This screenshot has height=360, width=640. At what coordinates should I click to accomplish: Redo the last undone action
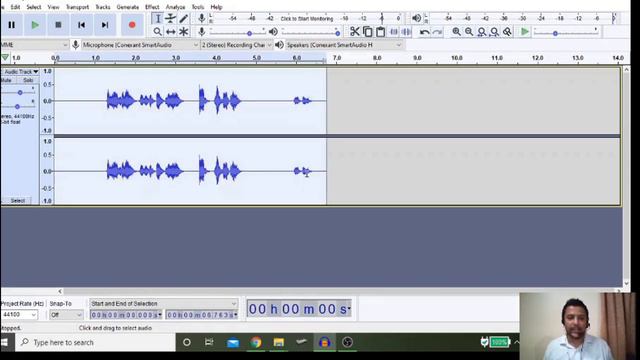(437, 32)
